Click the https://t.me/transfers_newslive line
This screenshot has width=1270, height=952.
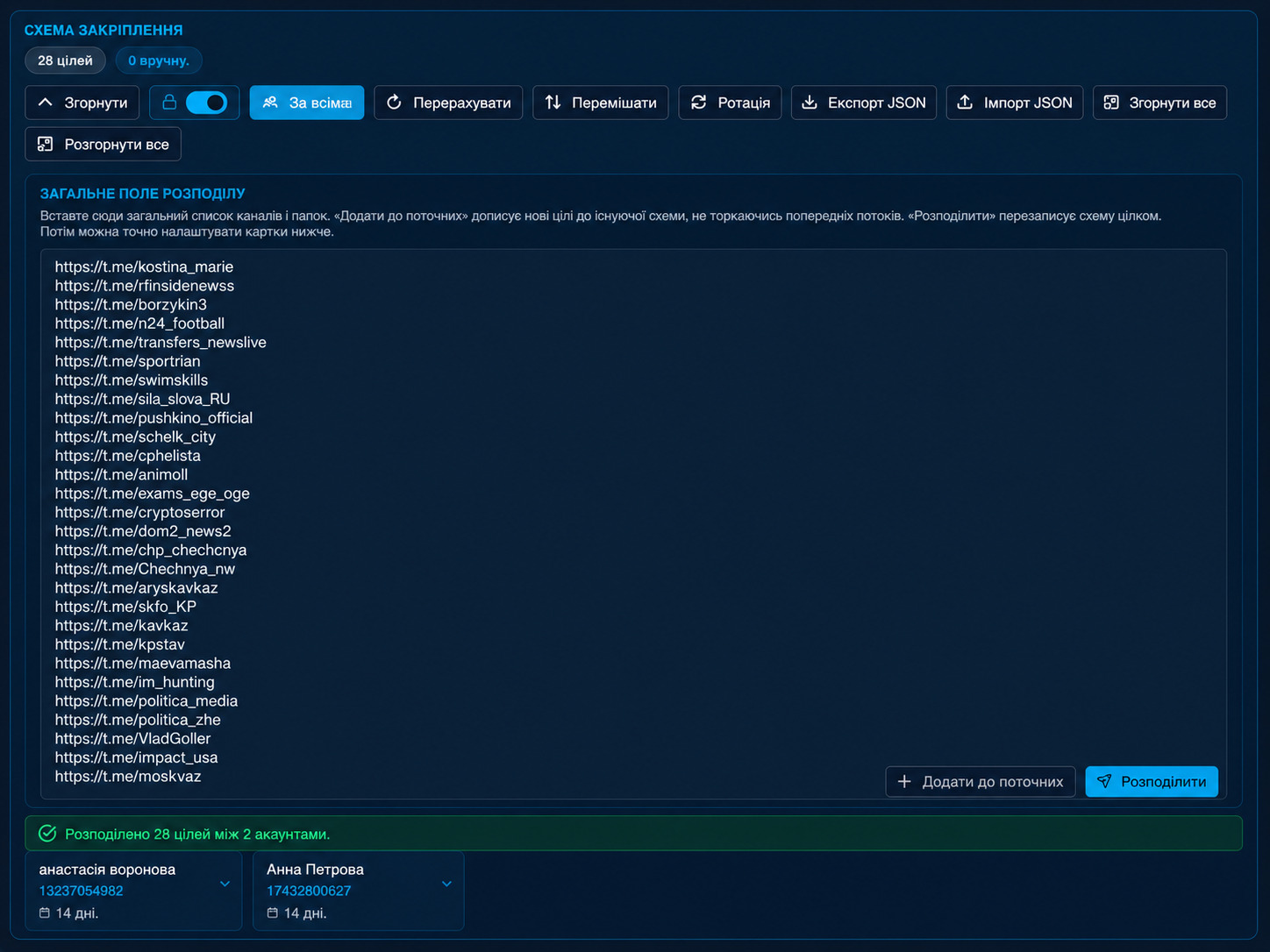coord(161,343)
